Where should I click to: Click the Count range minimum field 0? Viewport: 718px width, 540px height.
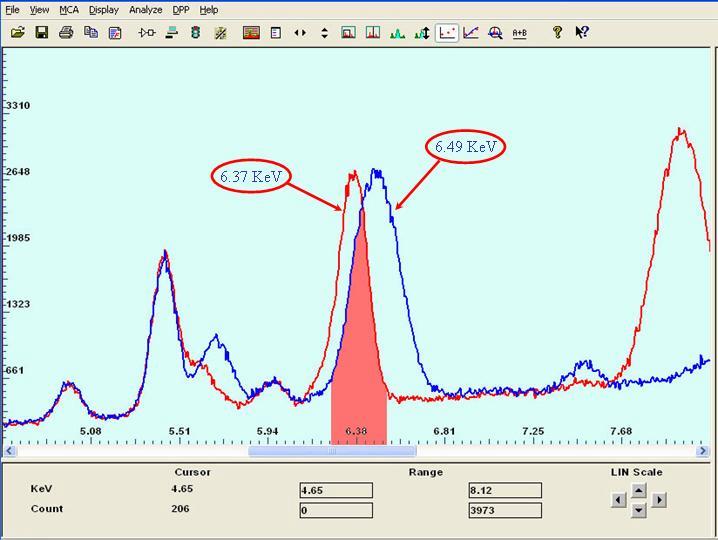336,510
